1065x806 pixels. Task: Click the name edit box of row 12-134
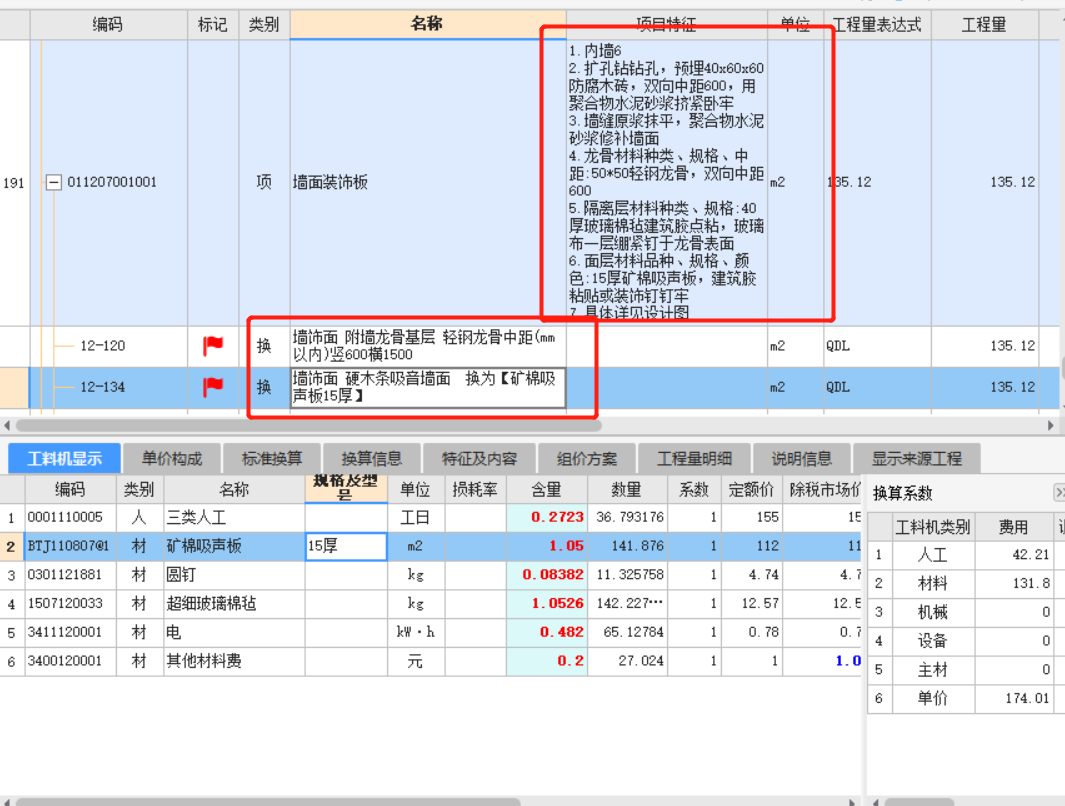(x=427, y=387)
